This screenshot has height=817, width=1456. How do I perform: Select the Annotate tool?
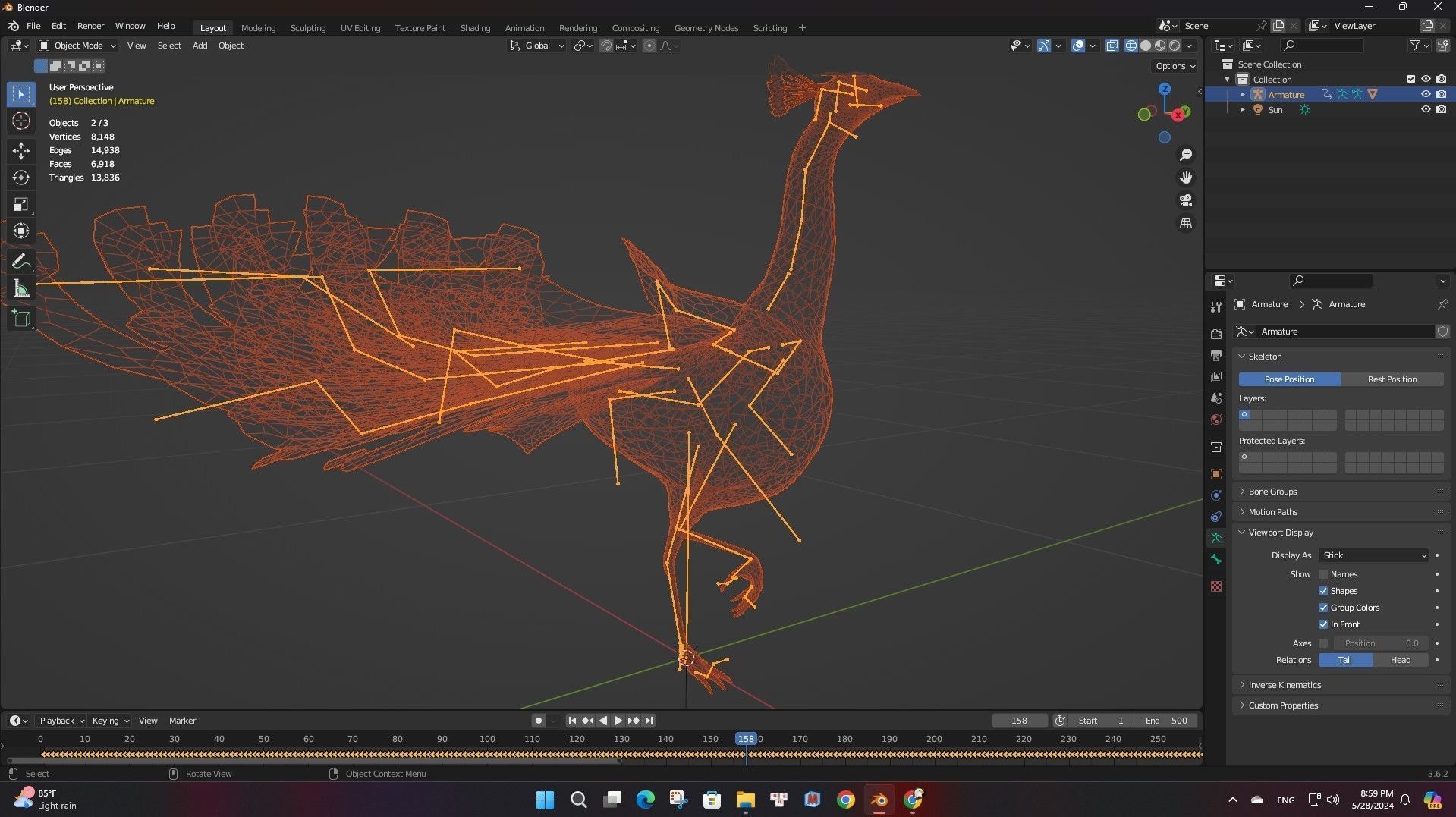tap(21, 262)
